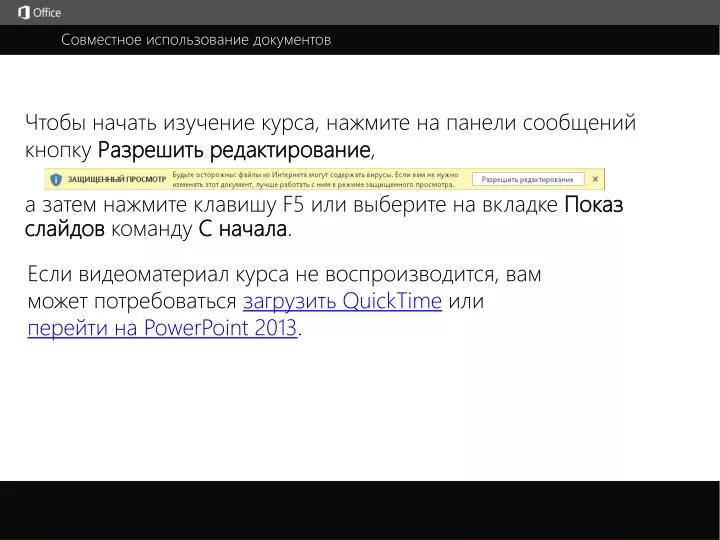The width and height of the screenshot is (720, 540).
Task: Click the bold text С начала
Action: 243,229
